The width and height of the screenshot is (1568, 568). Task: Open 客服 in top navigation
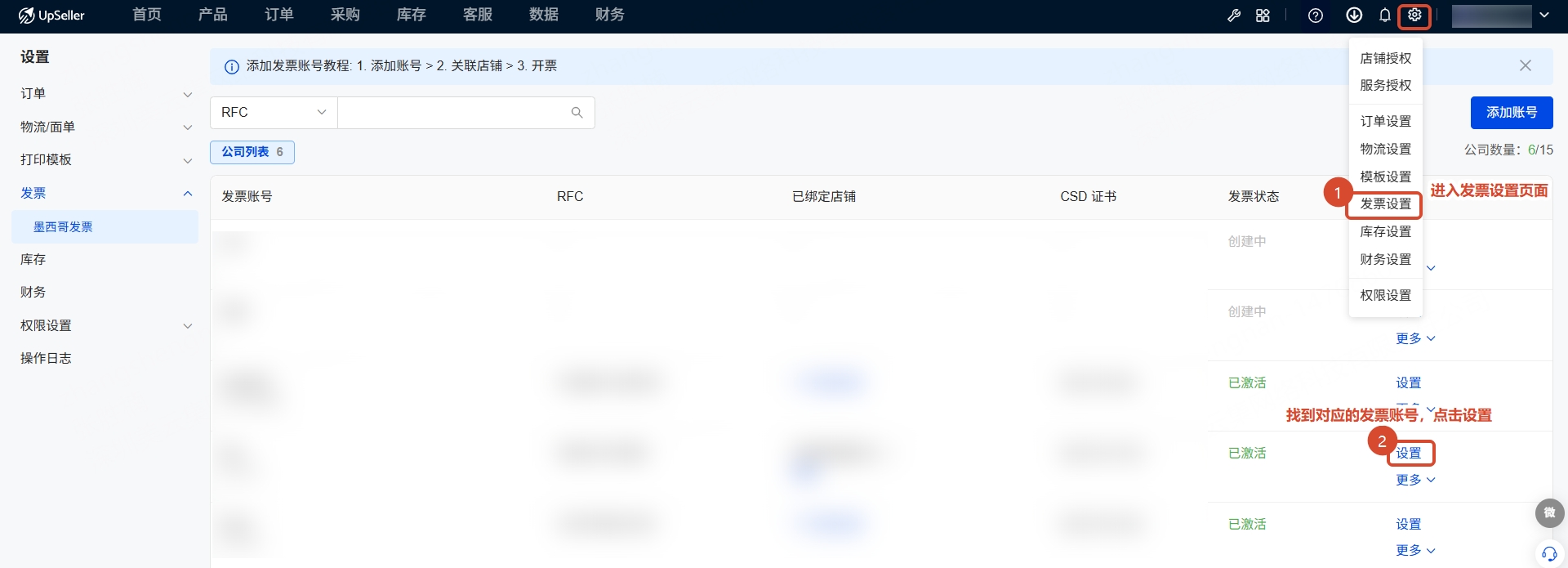point(478,15)
